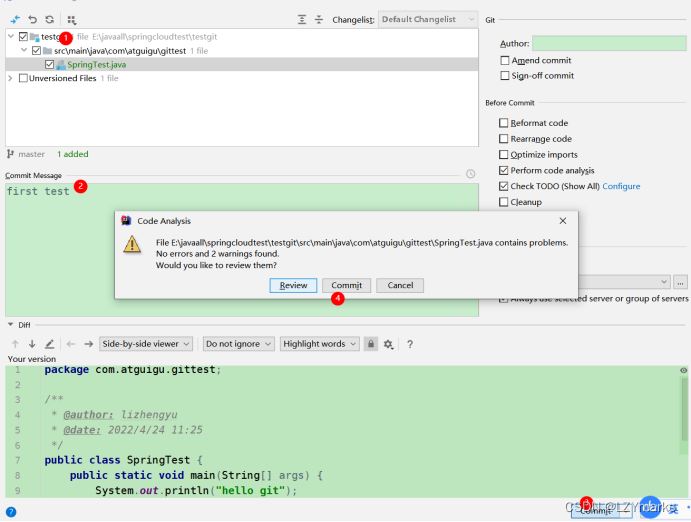691x522 pixels.
Task: Go to previous difference arrow
Action: 15,344
